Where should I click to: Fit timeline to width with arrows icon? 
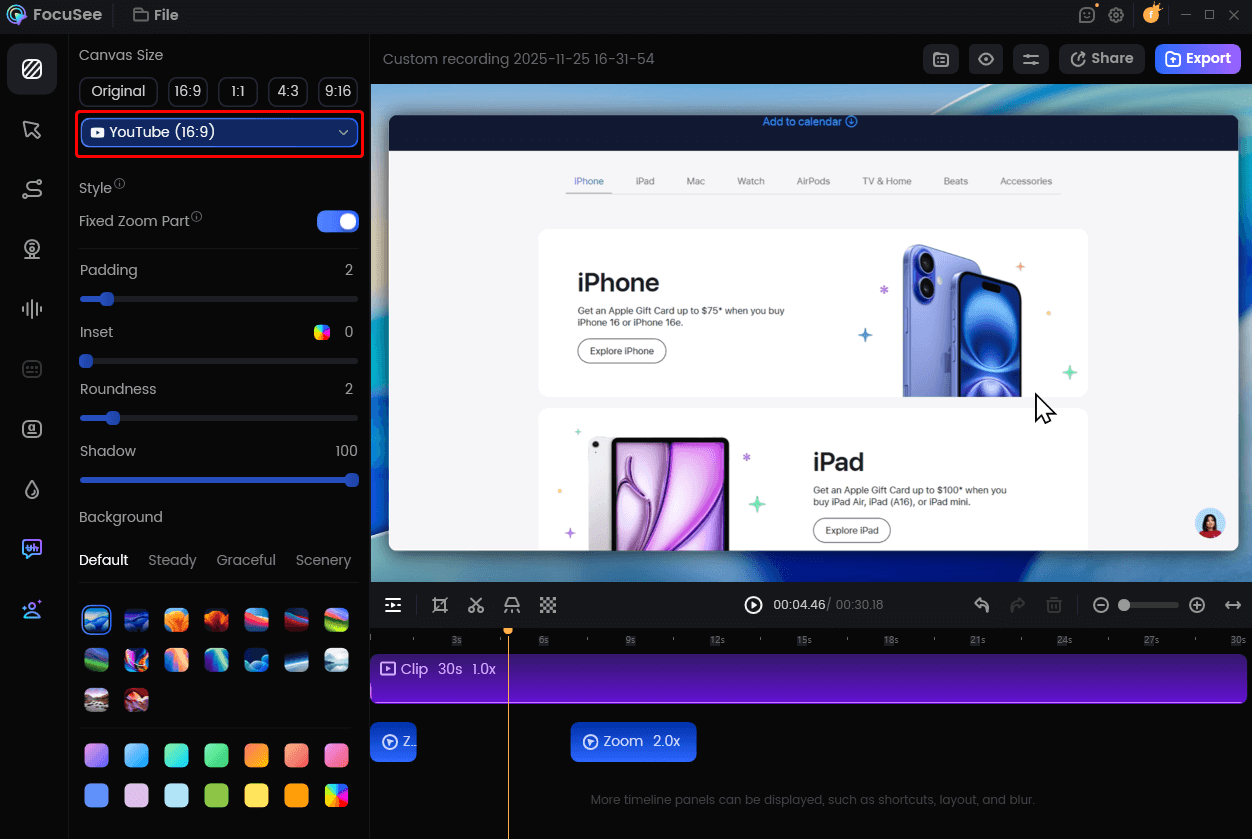tap(1233, 605)
